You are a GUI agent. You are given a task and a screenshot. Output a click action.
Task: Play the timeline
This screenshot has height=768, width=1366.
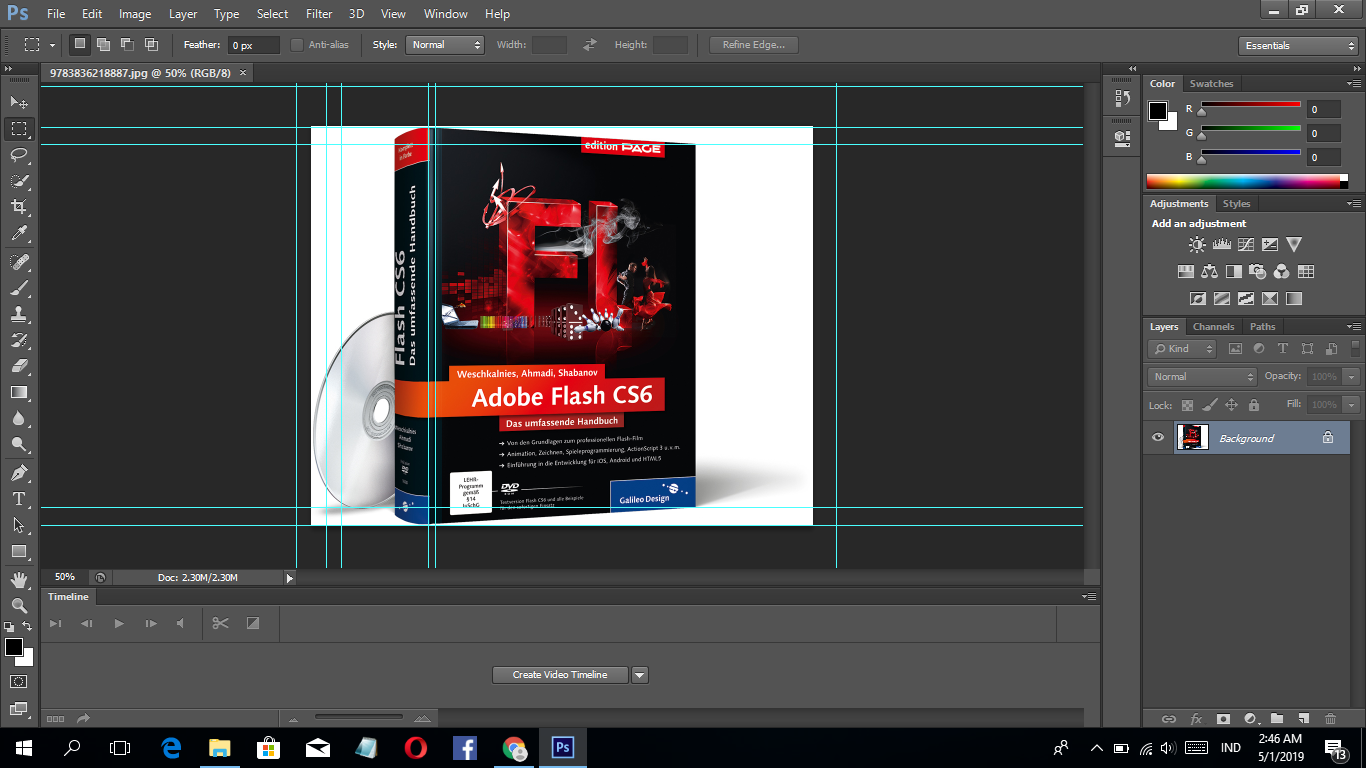(x=119, y=623)
